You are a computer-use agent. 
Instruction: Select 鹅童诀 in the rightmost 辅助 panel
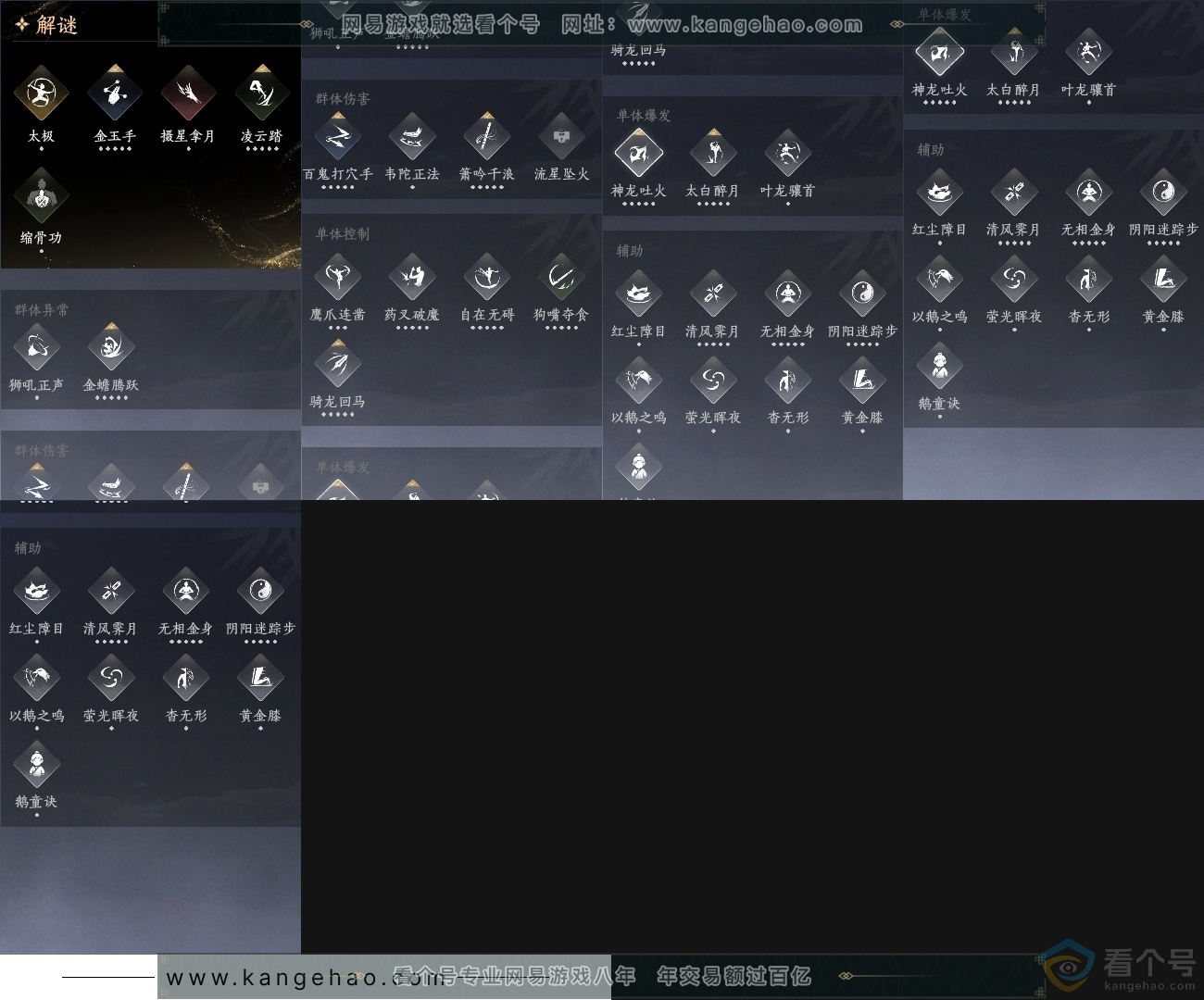point(940,367)
